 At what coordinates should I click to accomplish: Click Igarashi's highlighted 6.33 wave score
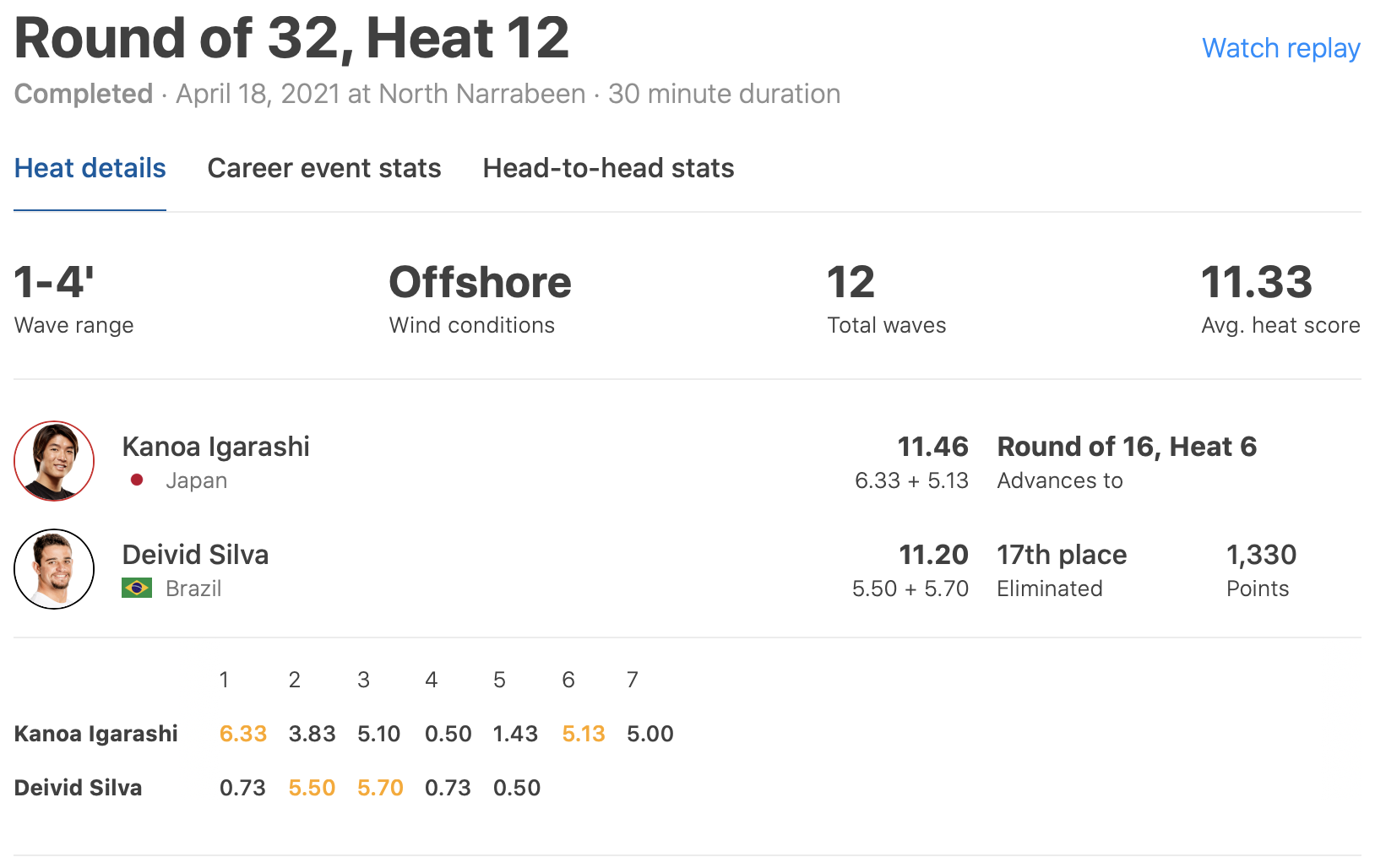pyautogui.click(x=243, y=734)
